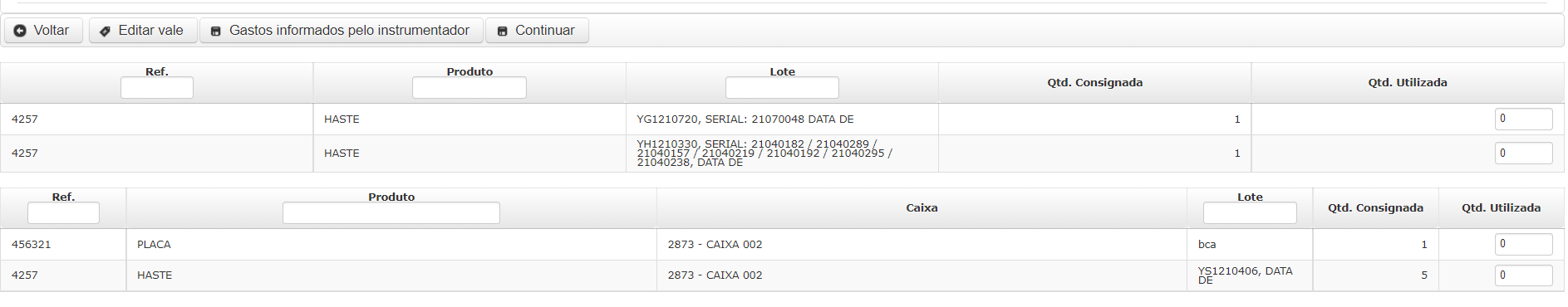Focus the Produto filter in second table
This screenshot has height=307, width=1568.
pos(391,213)
